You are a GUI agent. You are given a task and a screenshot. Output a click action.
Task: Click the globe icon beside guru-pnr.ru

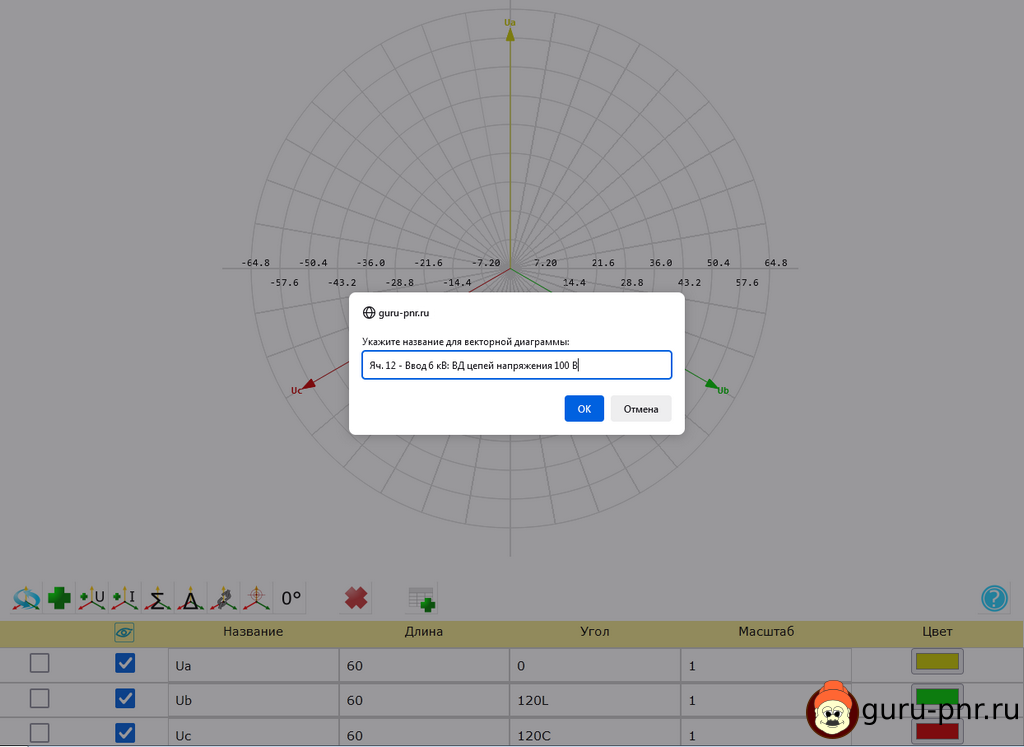pos(369,313)
